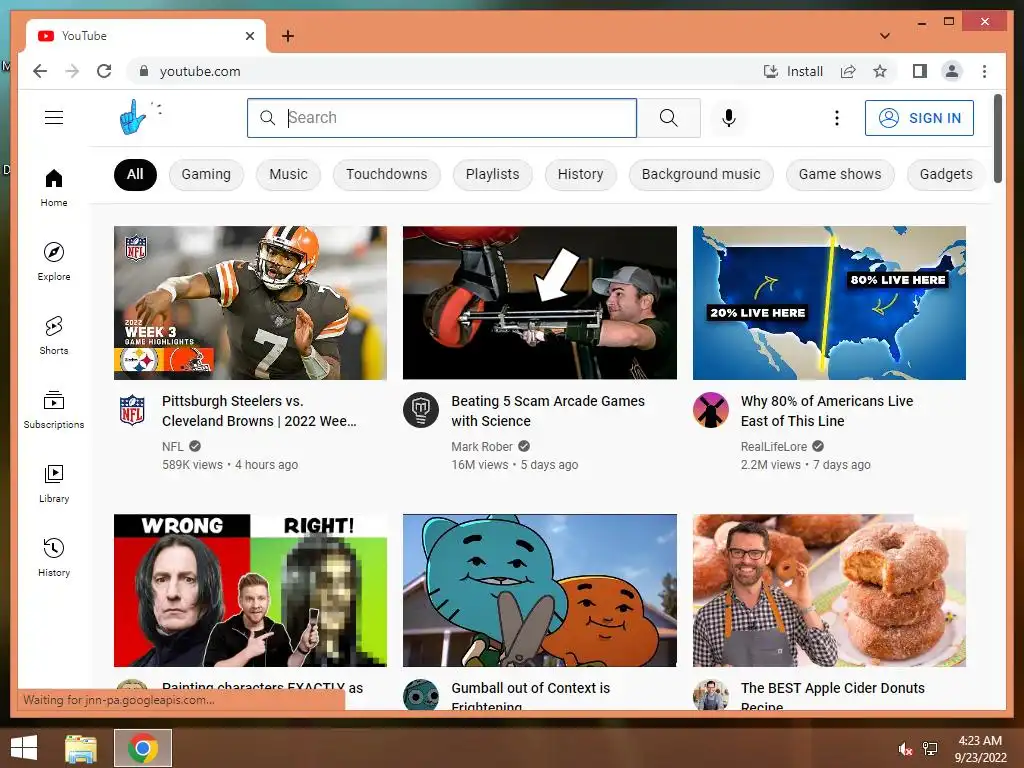Viewport: 1024px width, 768px height.
Task: Open the Gumball cartoon thumbnail
Action: point(539,590)
